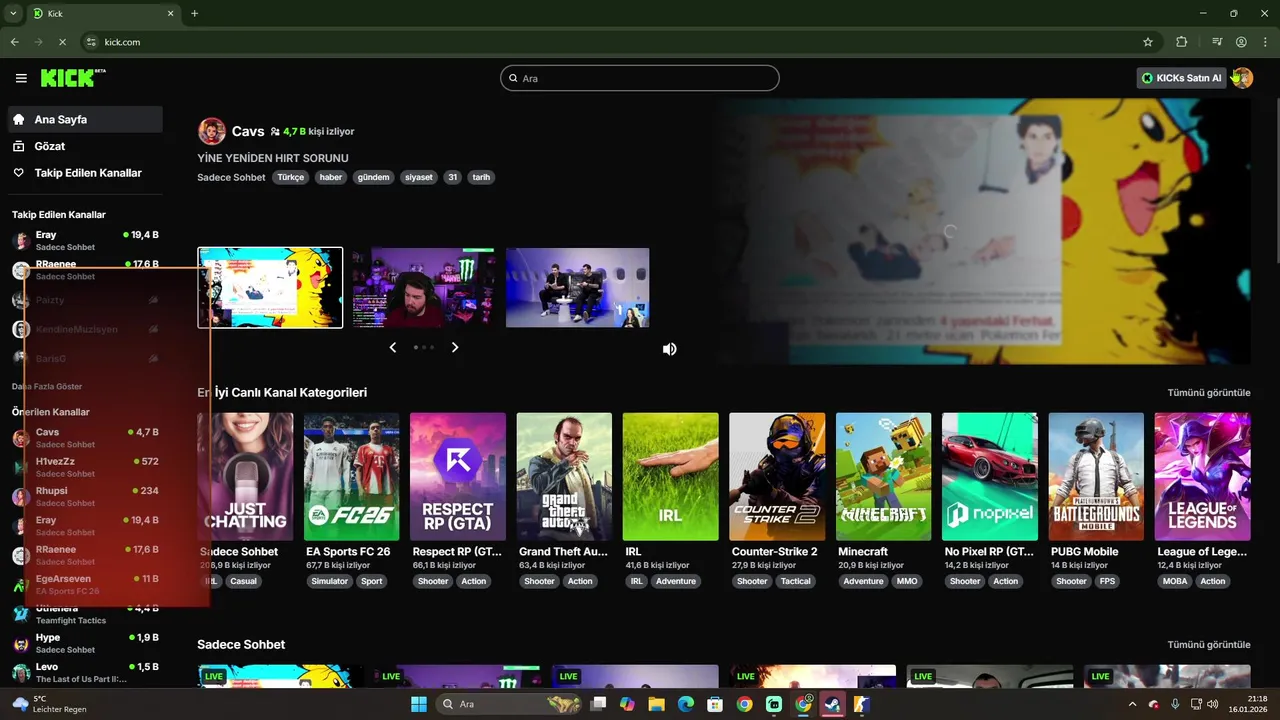Click the Tactical tag under Counter-Strike 2
1280x720 pixels.
pos(796,581)
